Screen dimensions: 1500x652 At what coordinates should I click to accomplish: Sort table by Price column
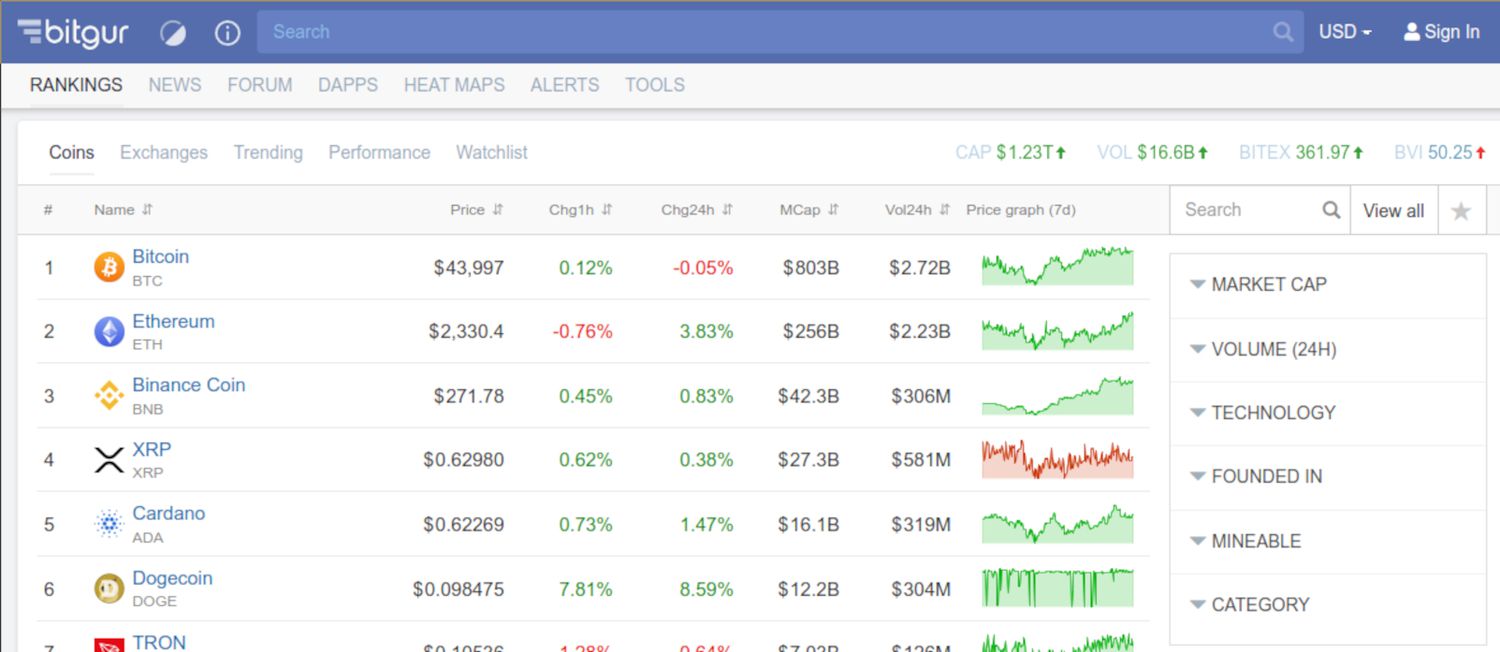477,210
